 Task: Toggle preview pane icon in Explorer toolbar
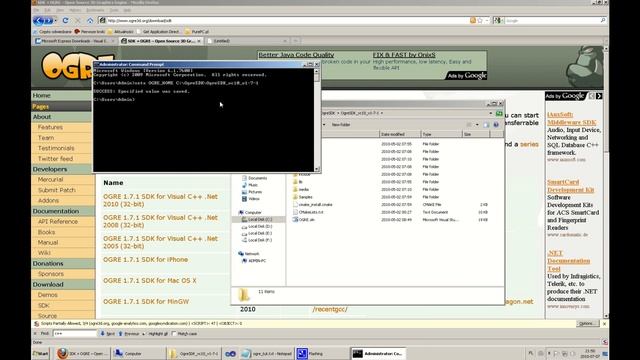click(486, 124)
